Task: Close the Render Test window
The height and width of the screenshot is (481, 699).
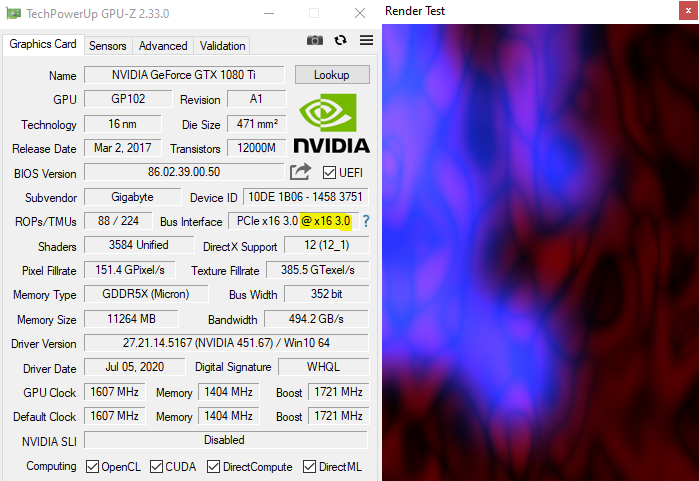Action: point(688,11)
